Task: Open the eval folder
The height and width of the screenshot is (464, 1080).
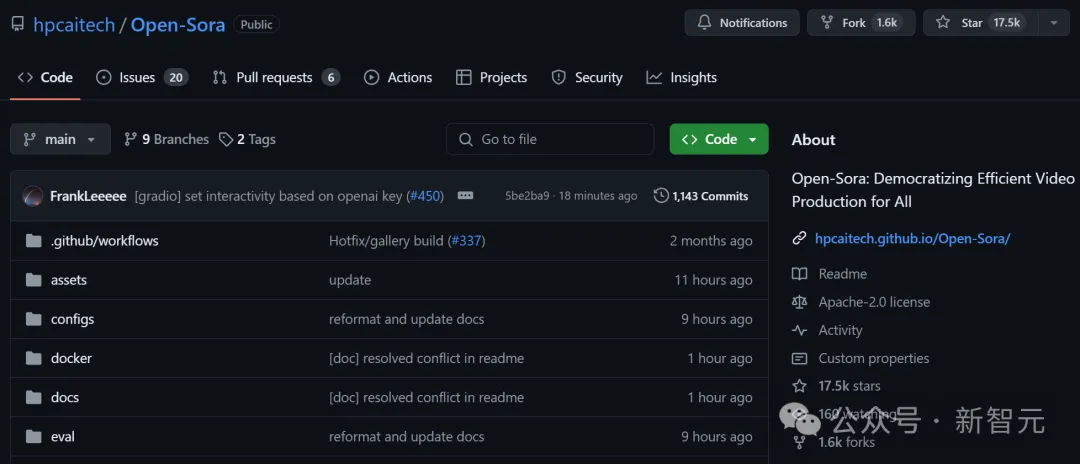Action: (x=63, y=437)
